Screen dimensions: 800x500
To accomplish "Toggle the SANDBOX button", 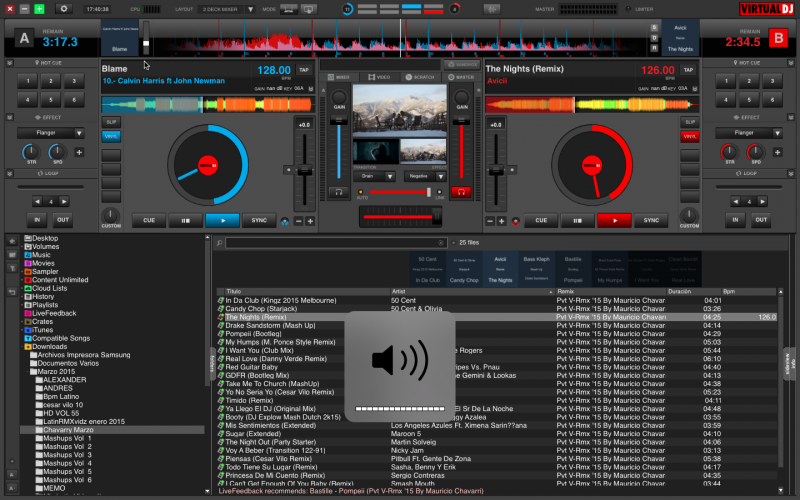I will pos(462,64).
